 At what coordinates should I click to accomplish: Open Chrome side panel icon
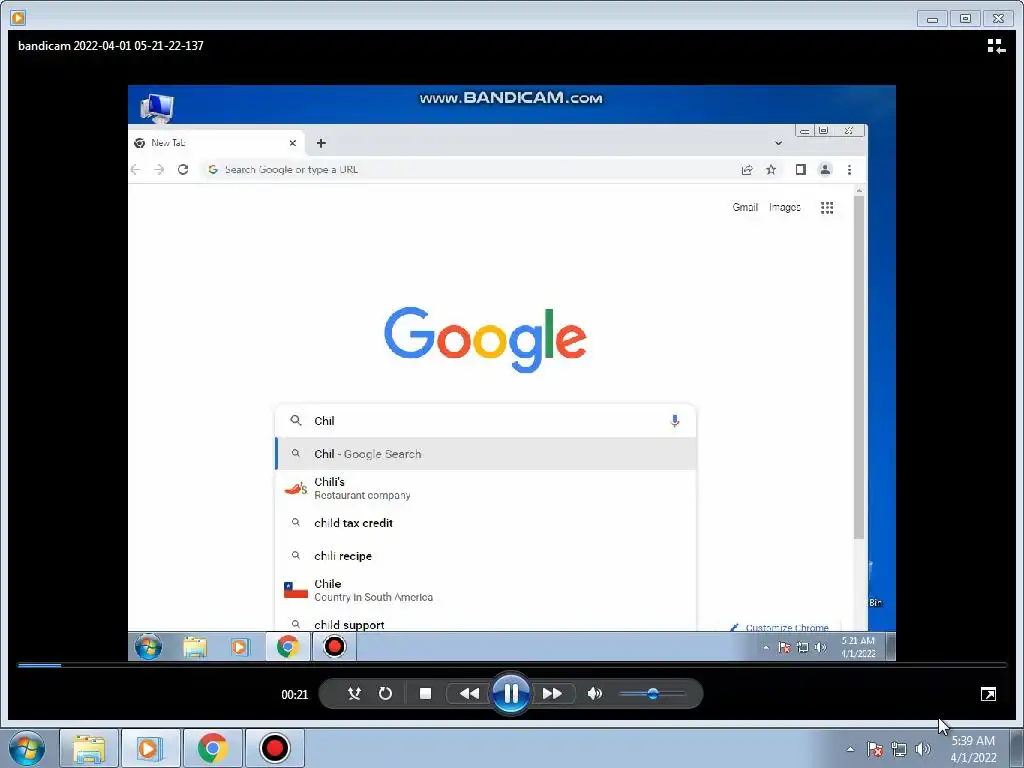(801, 170)
